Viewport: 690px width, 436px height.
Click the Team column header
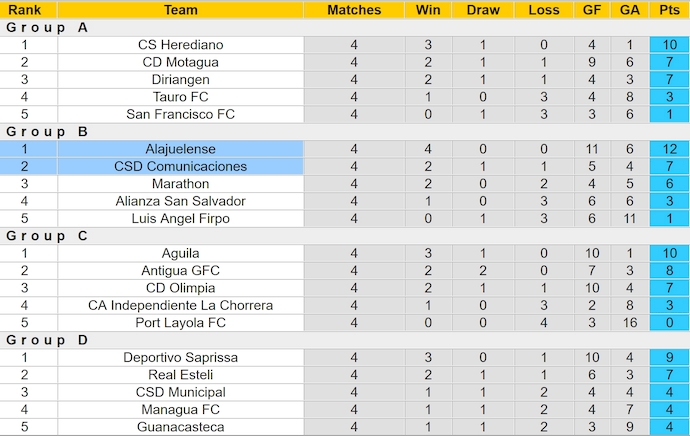pyautogui.click(x=180, y=10)
